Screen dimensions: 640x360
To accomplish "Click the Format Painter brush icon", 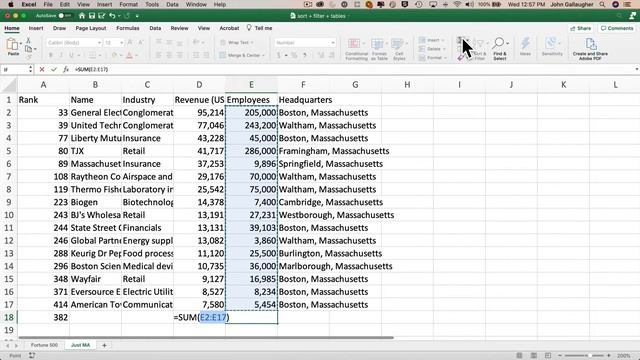I will [x=28, y=57].
